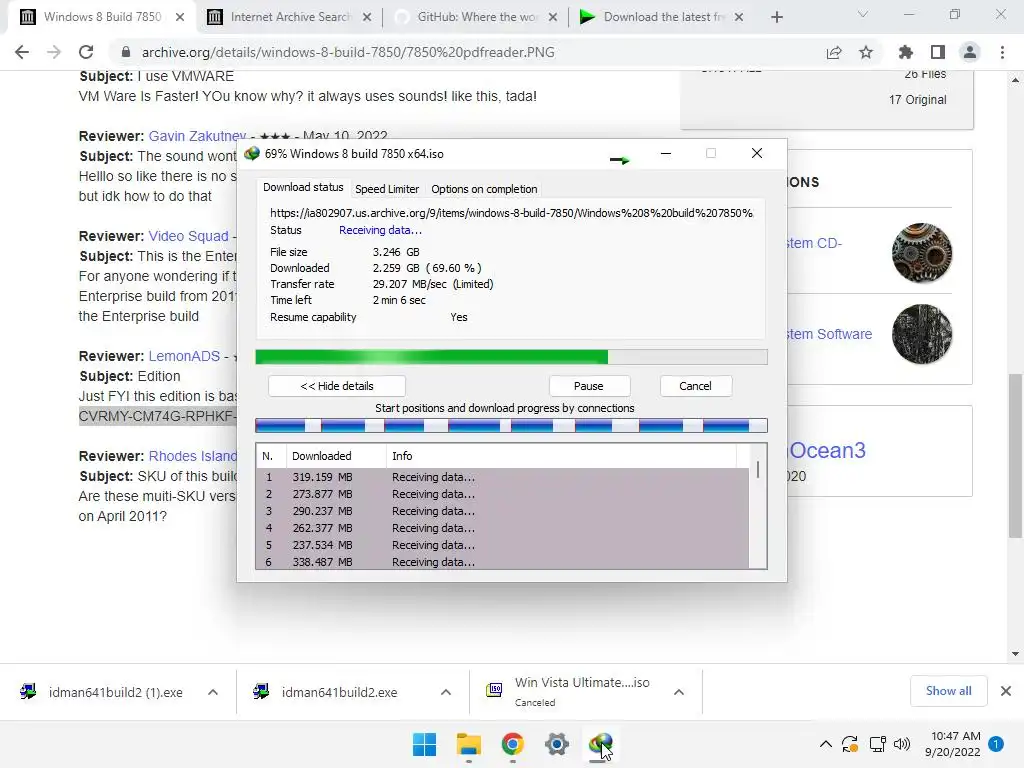The image size is (1024, 768).
Task: Open the share page icon
Action: [834, 52]
